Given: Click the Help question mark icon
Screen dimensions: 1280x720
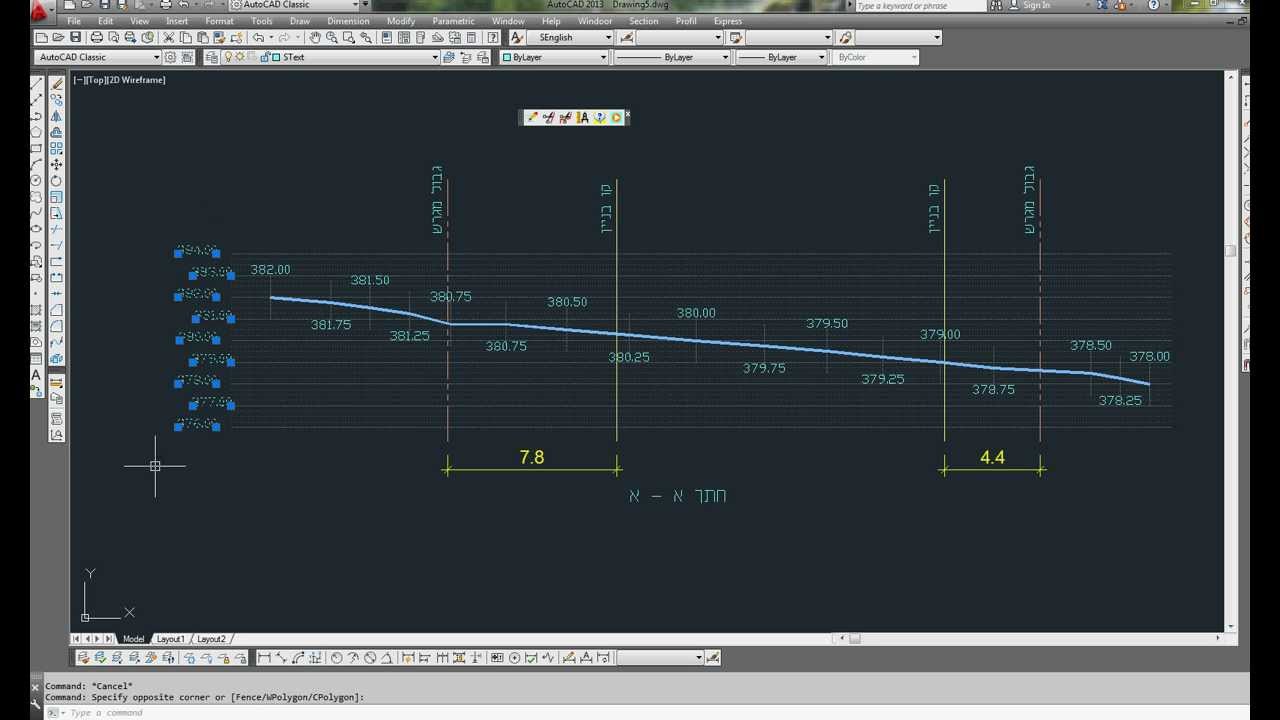Looking at the screenshot, I should [x=492, y=37].
